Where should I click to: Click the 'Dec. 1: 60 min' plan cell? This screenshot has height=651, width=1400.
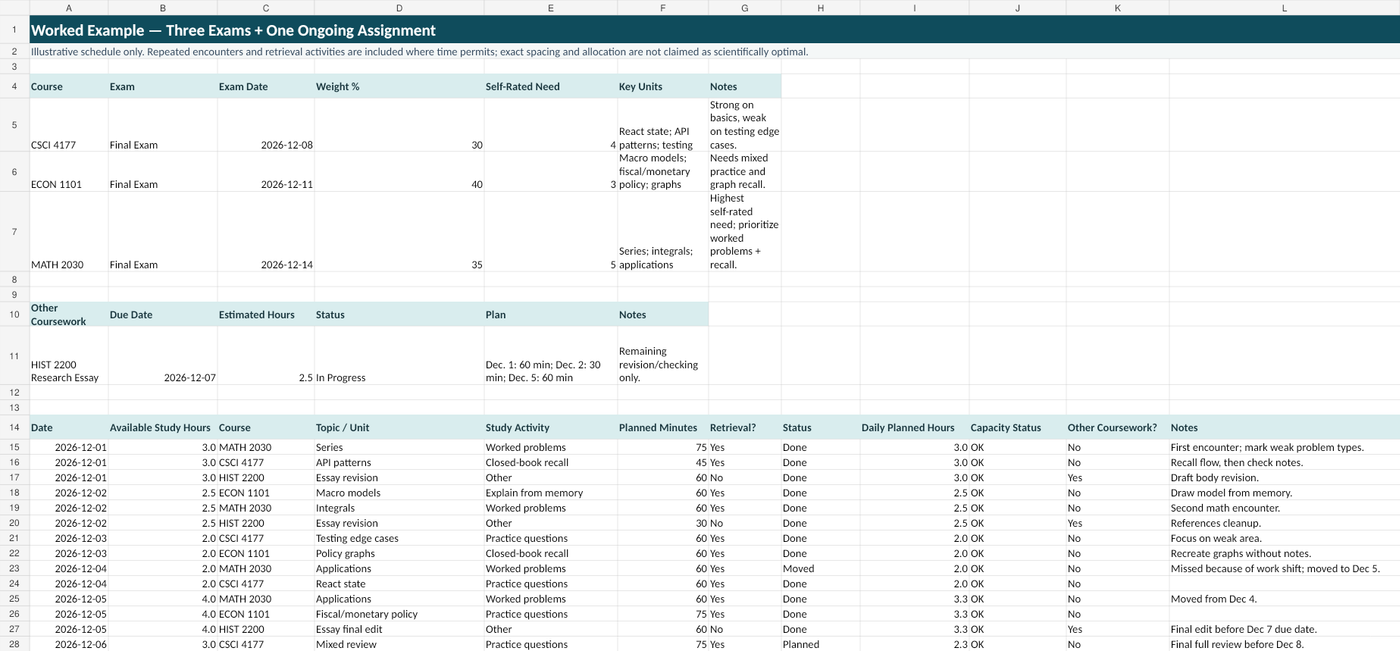(x=551, y=356)
